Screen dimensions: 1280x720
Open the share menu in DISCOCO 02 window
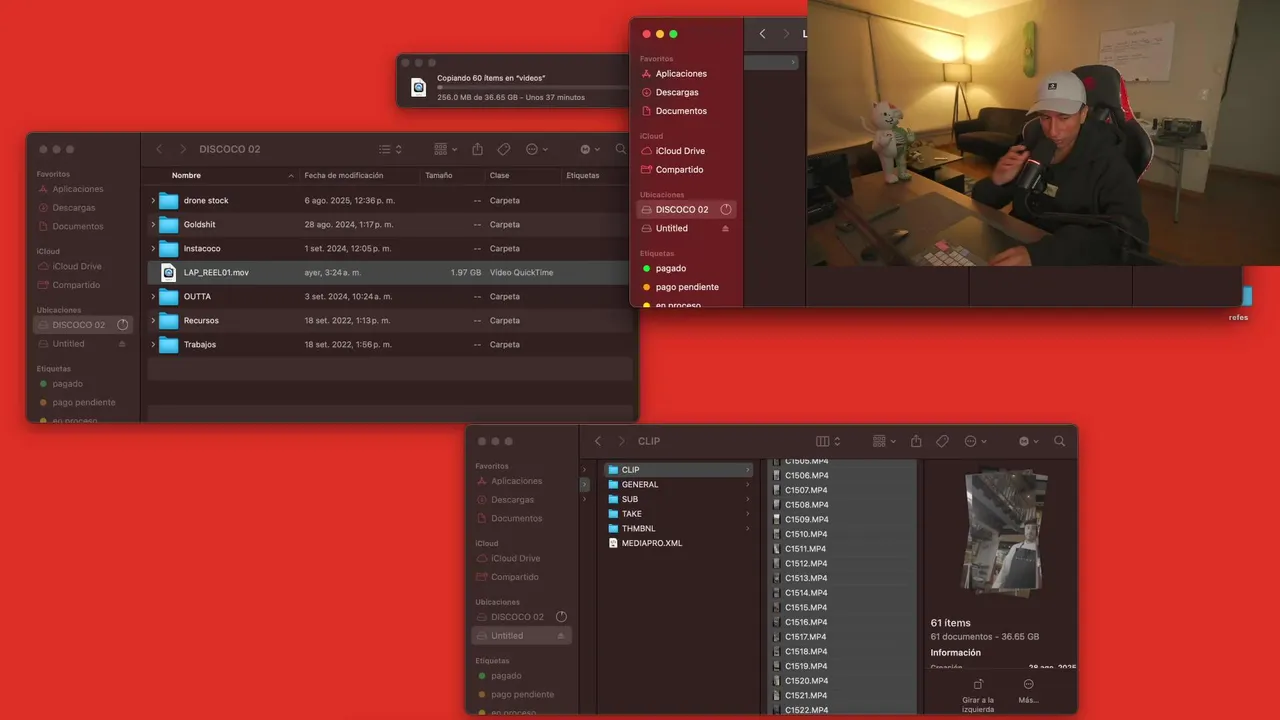(x=477, y=149)
